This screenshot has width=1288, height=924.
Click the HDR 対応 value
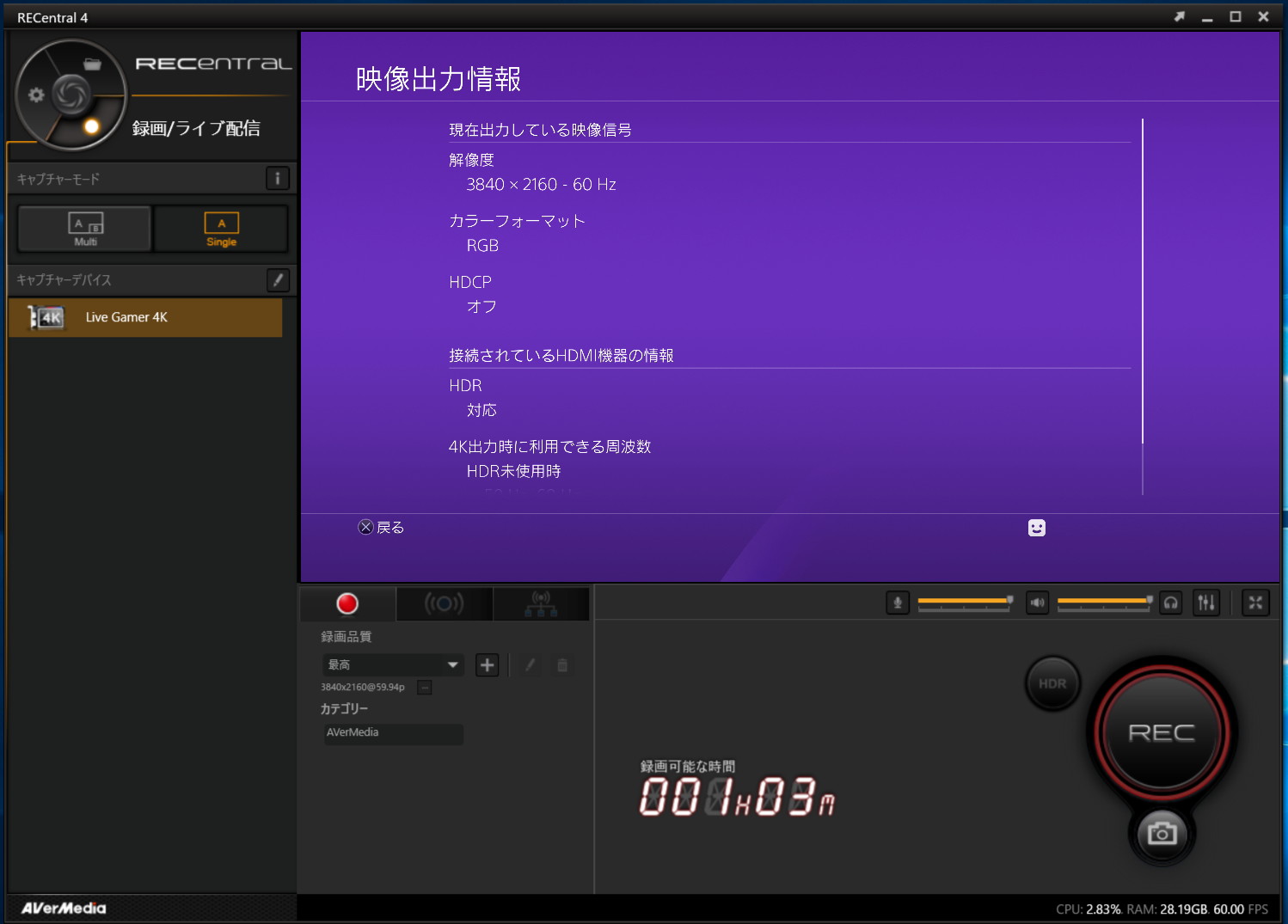tap(481, 410)
